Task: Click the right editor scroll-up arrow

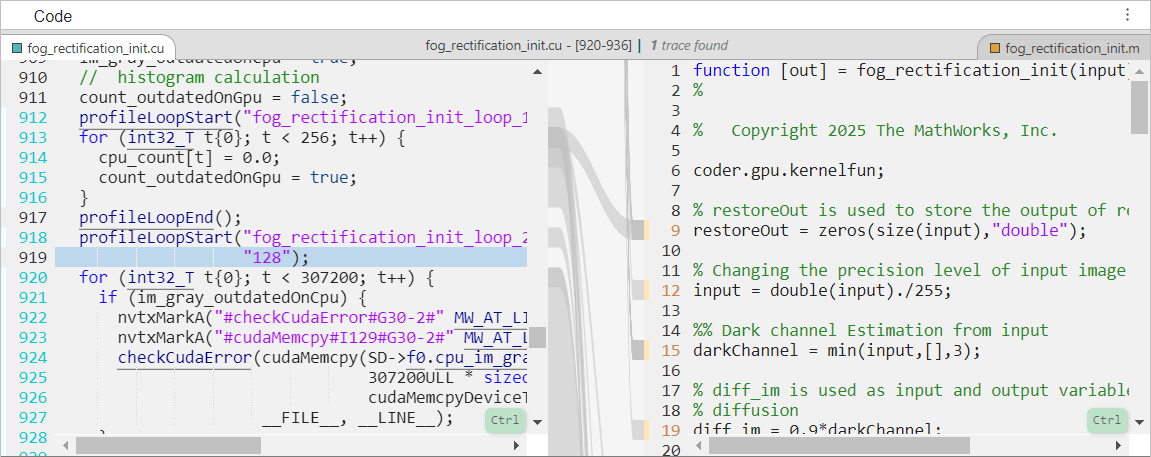Action: point(1139,72)
